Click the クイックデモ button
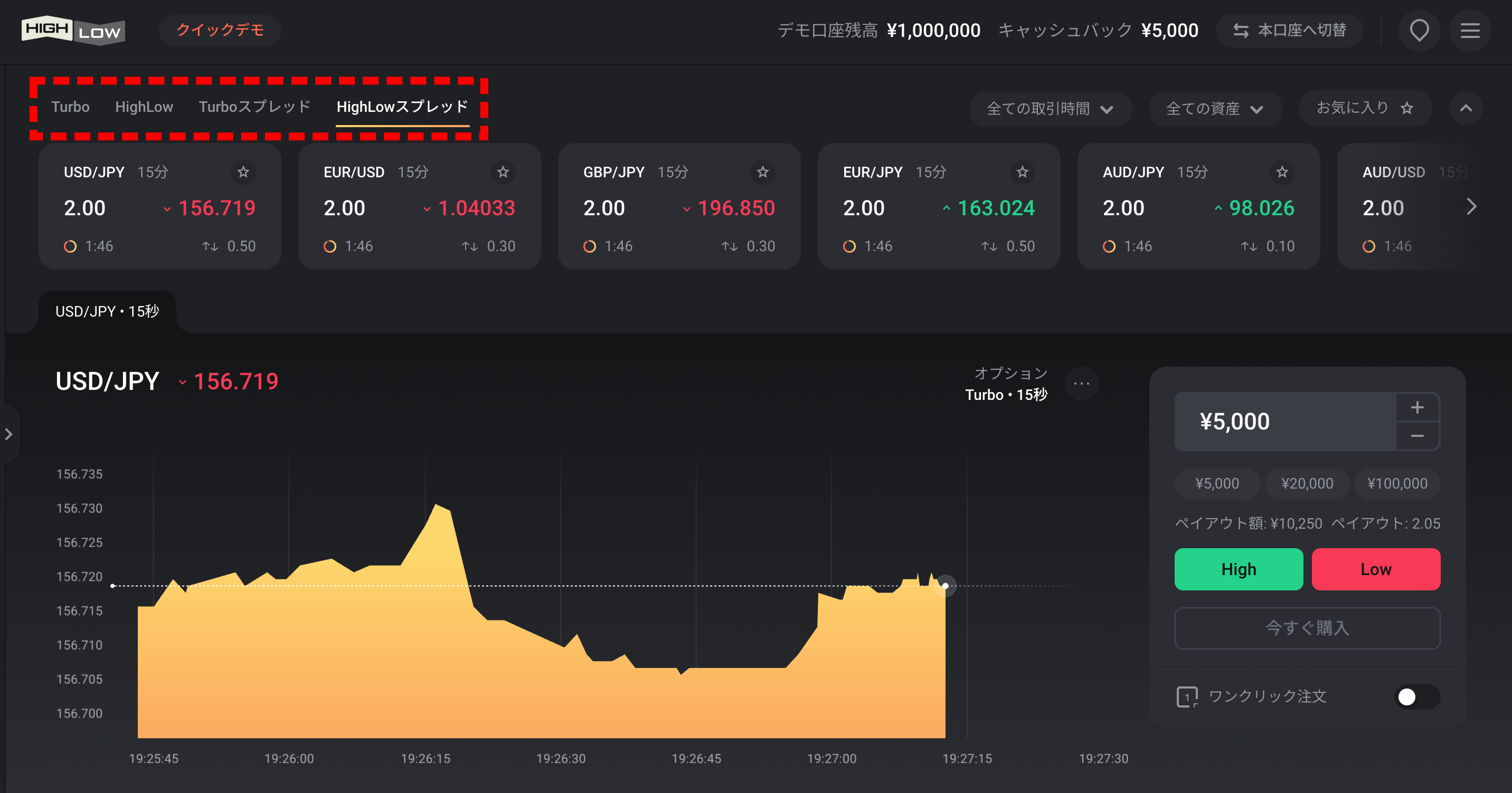Screen dimensions: 1512x793 (220, 31)
